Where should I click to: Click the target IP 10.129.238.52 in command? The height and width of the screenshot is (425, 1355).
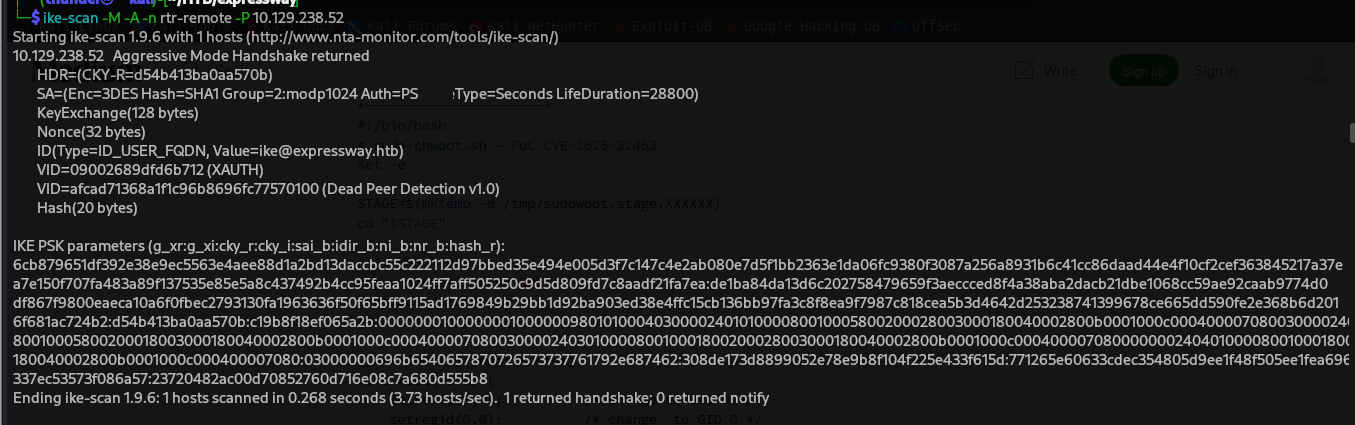pos(297,18)
